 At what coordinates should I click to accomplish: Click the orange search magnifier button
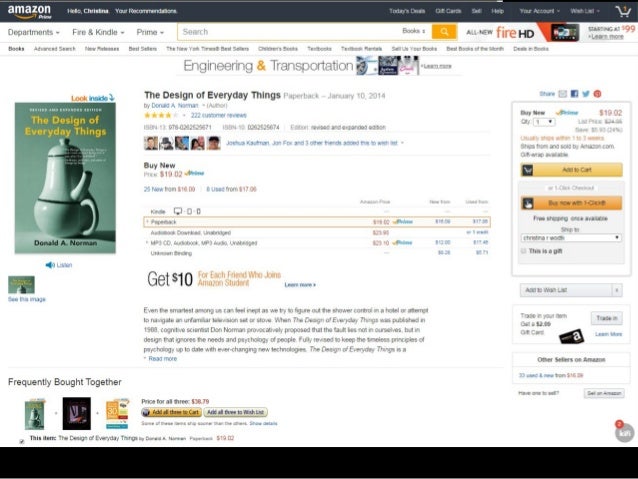[x=444, y=32]
